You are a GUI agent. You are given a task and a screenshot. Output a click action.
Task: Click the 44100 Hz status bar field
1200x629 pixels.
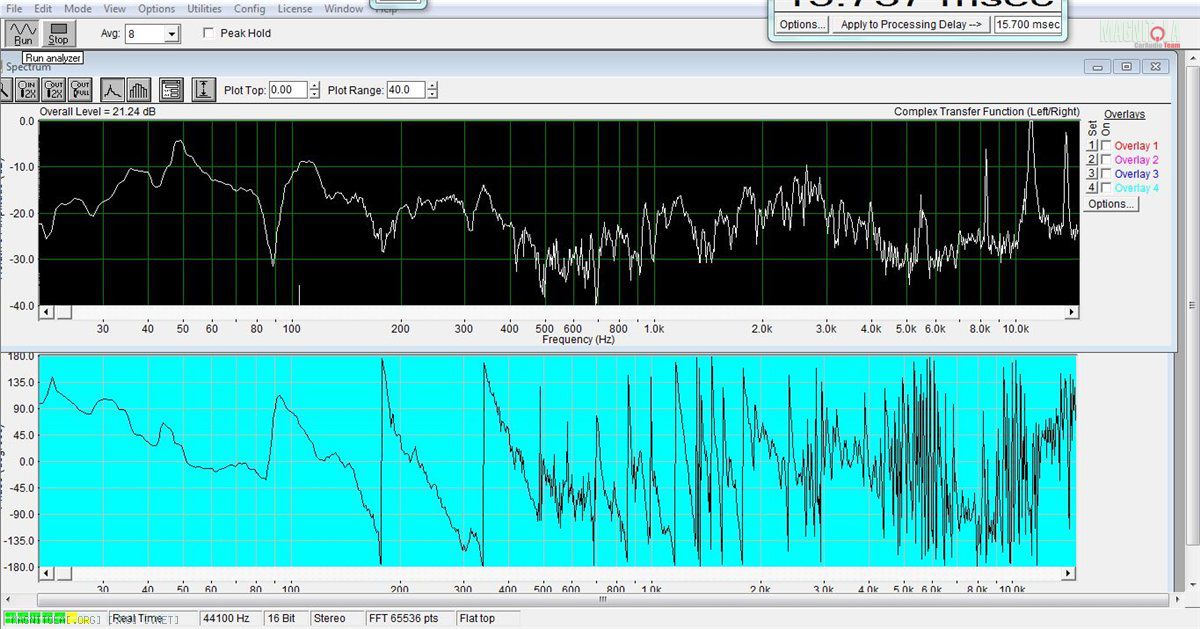point(230,619)
